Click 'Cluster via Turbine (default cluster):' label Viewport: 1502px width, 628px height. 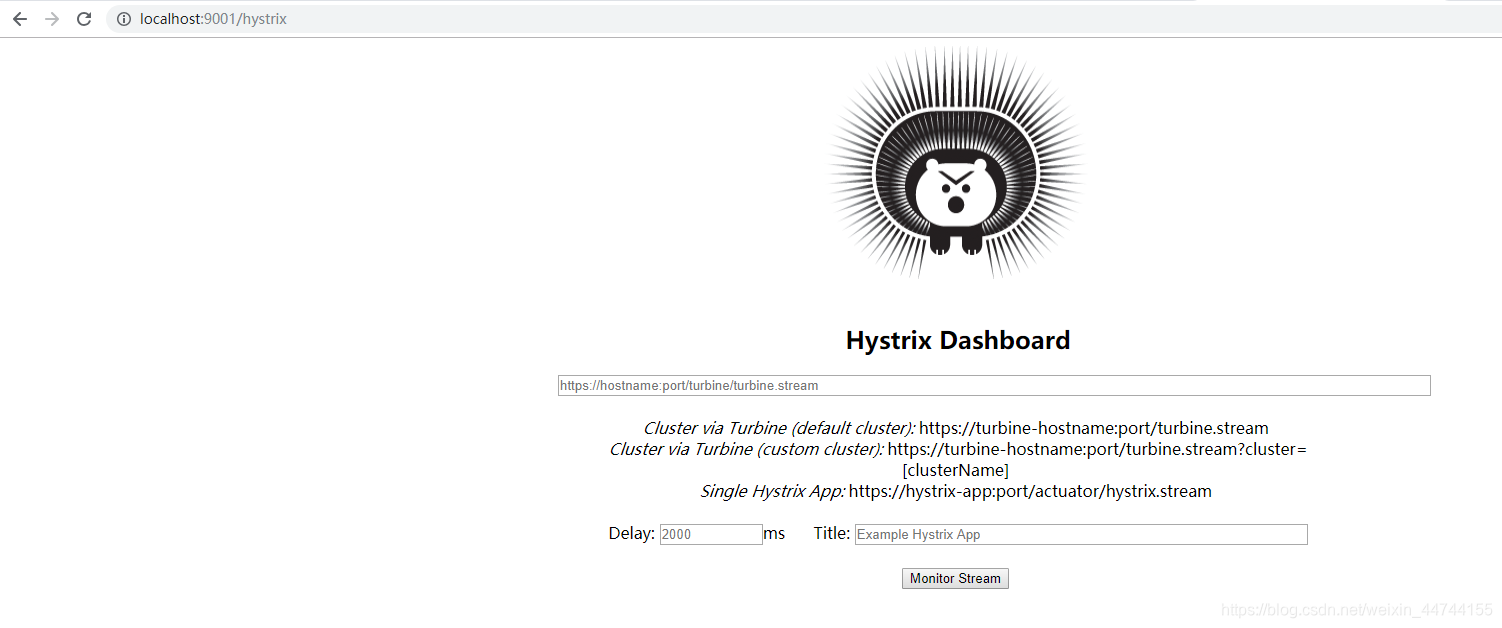pos(779,428)
